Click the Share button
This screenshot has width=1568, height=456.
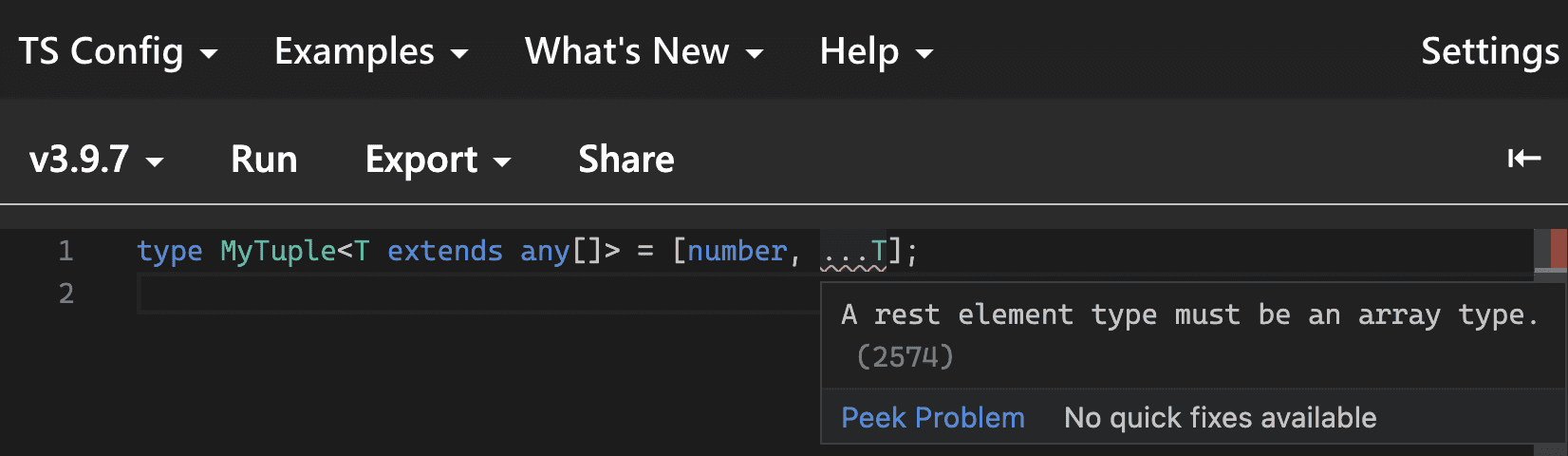point(626,160)
